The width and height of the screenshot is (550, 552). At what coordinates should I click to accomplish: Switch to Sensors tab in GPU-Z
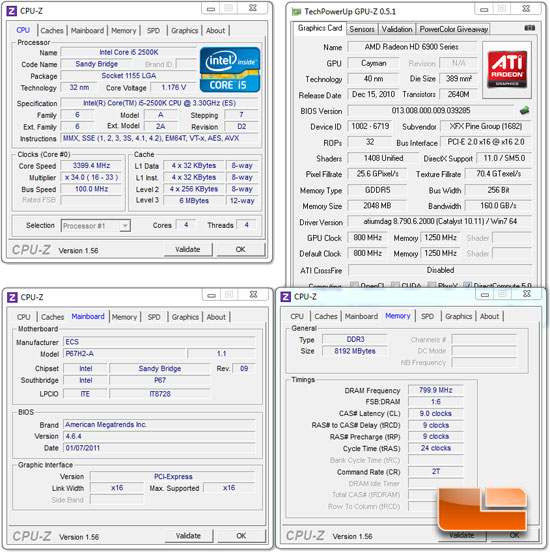click(362, 29)
